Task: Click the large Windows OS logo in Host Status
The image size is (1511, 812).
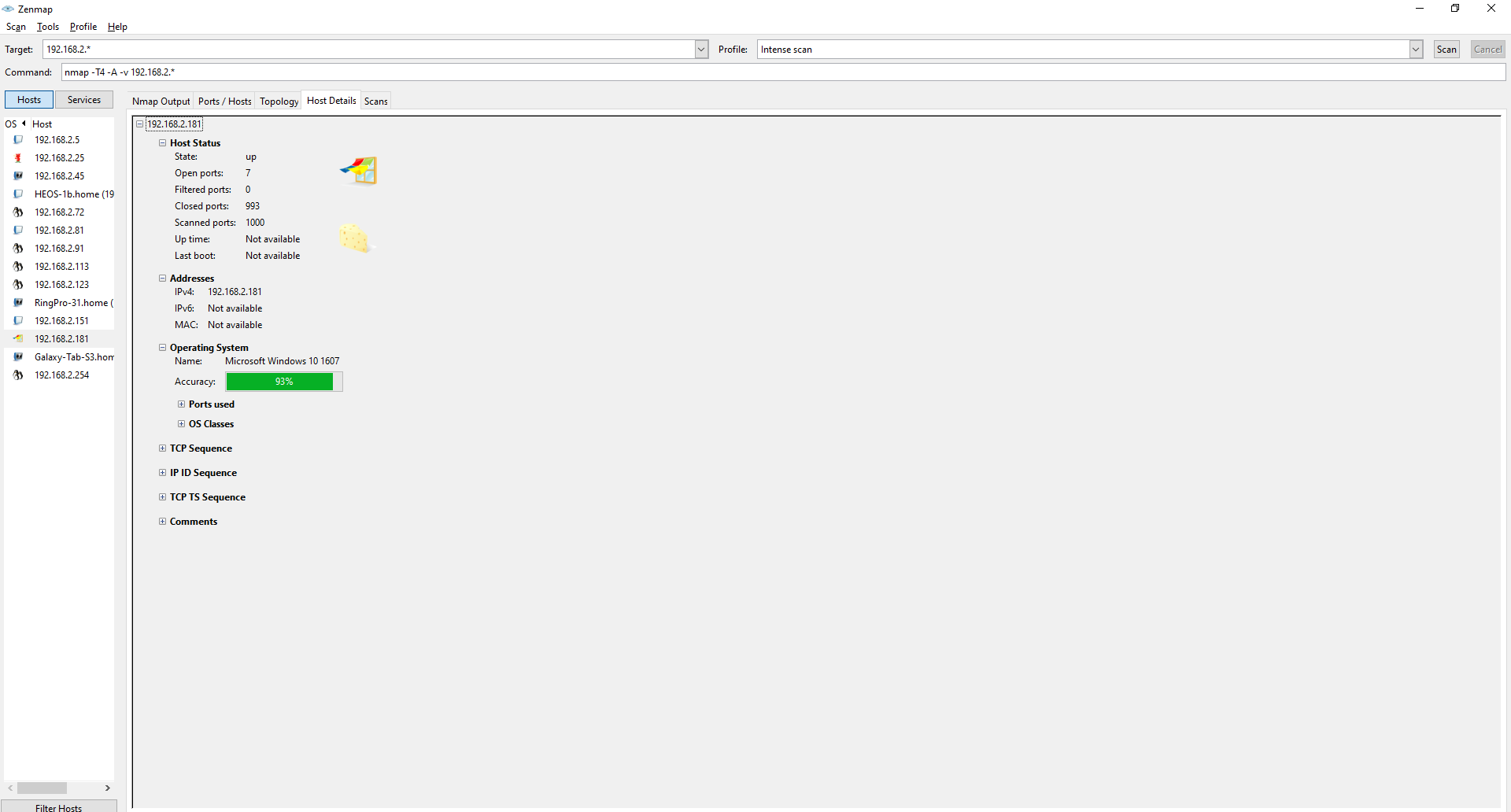Action: (x=359, y=170)
